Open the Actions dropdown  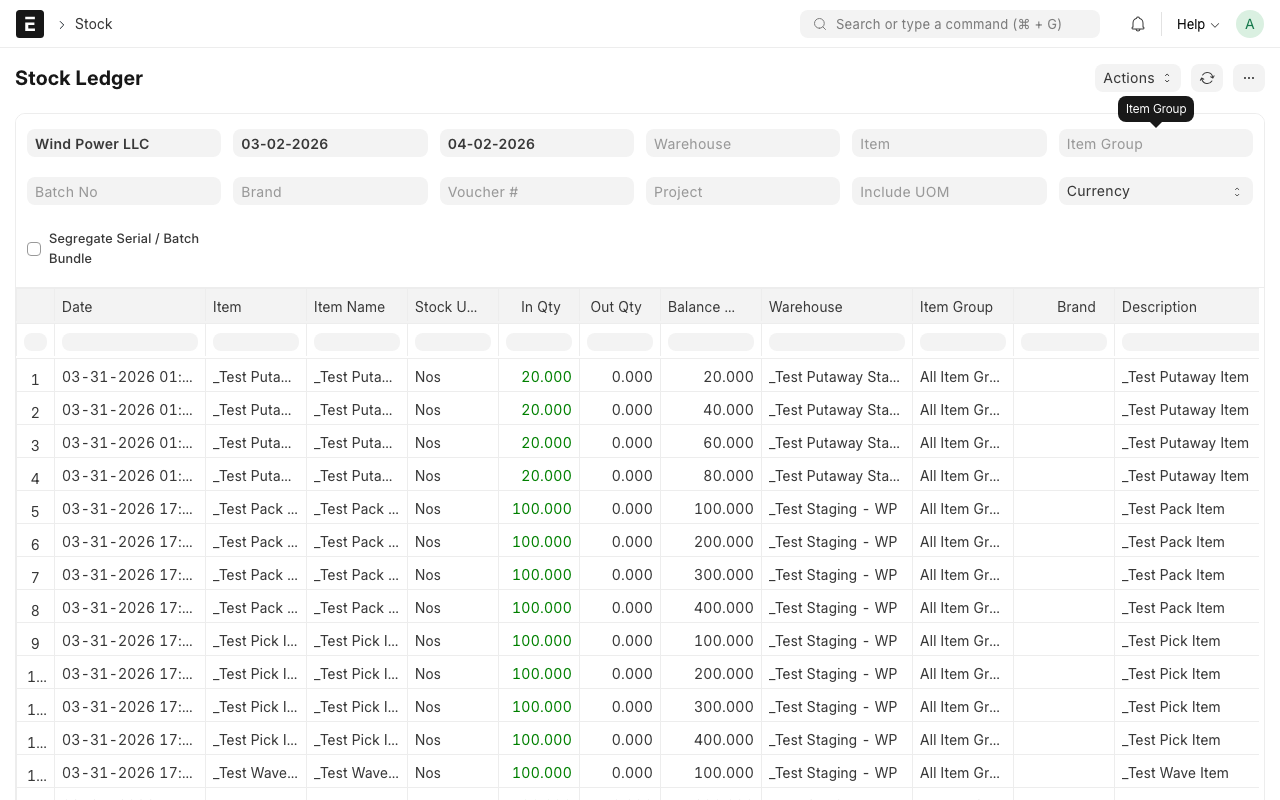pyautogui.click(x=1137, y=77)
